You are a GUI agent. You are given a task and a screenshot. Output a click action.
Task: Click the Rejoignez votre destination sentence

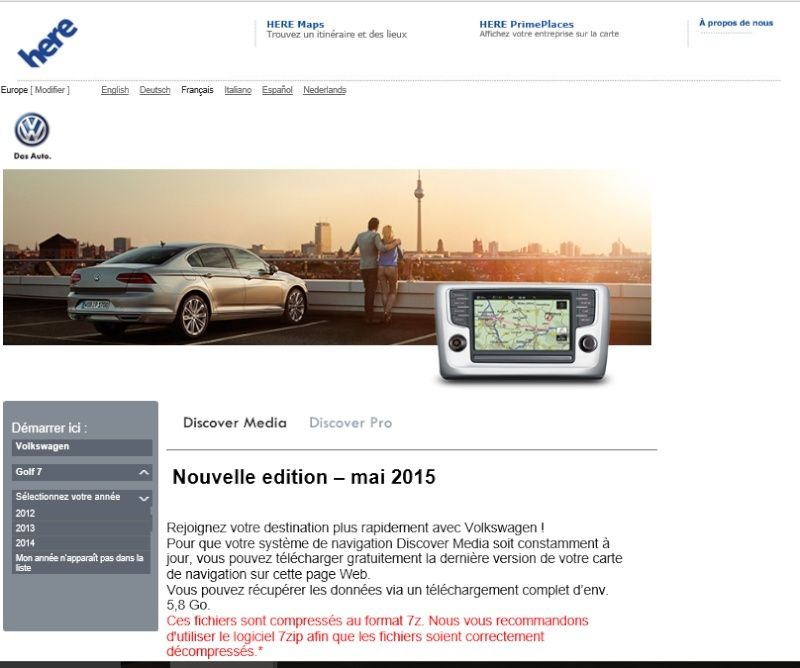[355, 527]
